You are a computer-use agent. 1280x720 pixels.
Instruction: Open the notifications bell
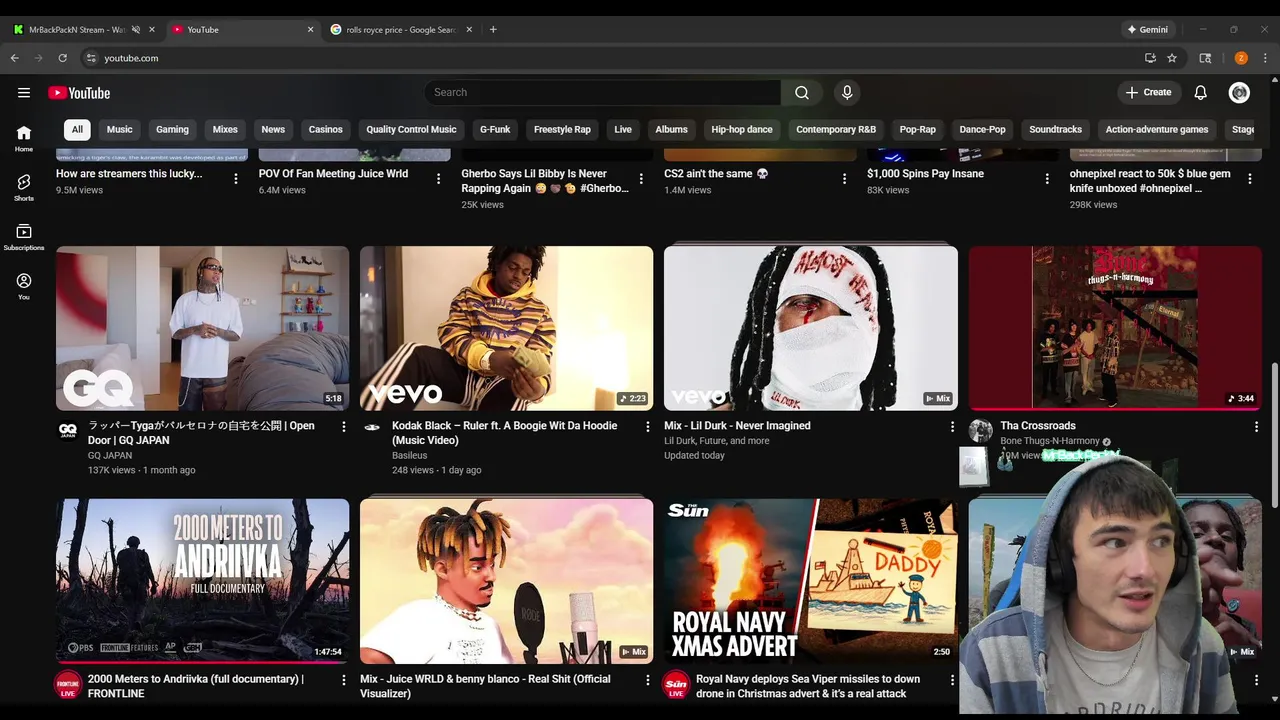tap(1201, 93)
